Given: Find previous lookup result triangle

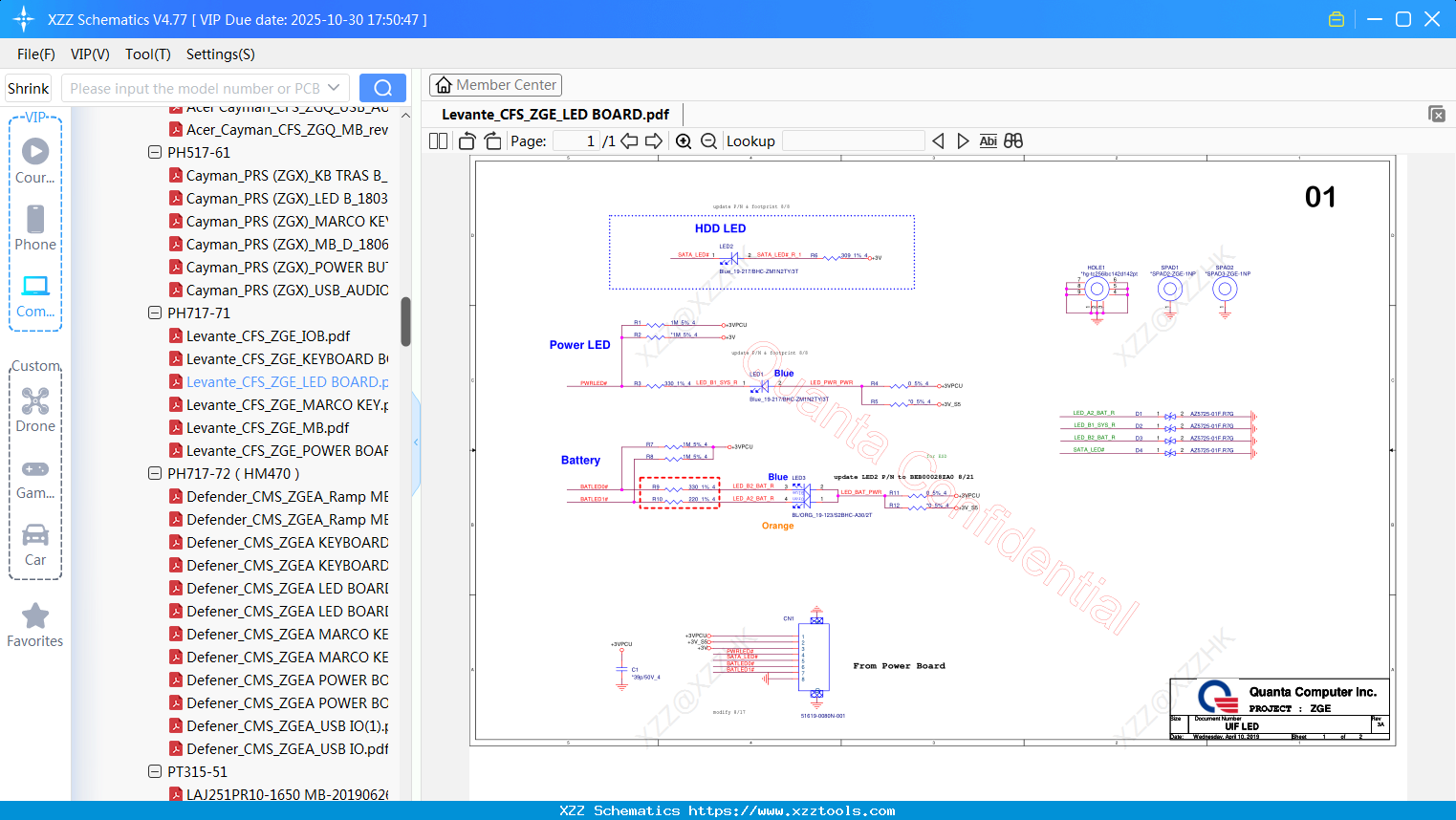Looking at the screenshot, I should click(938, 141).
